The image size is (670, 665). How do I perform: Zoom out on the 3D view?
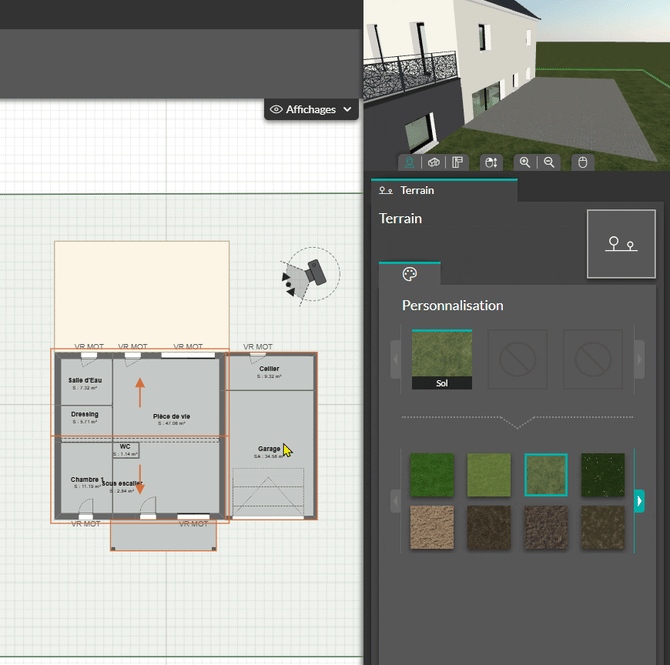click(549, 162)
